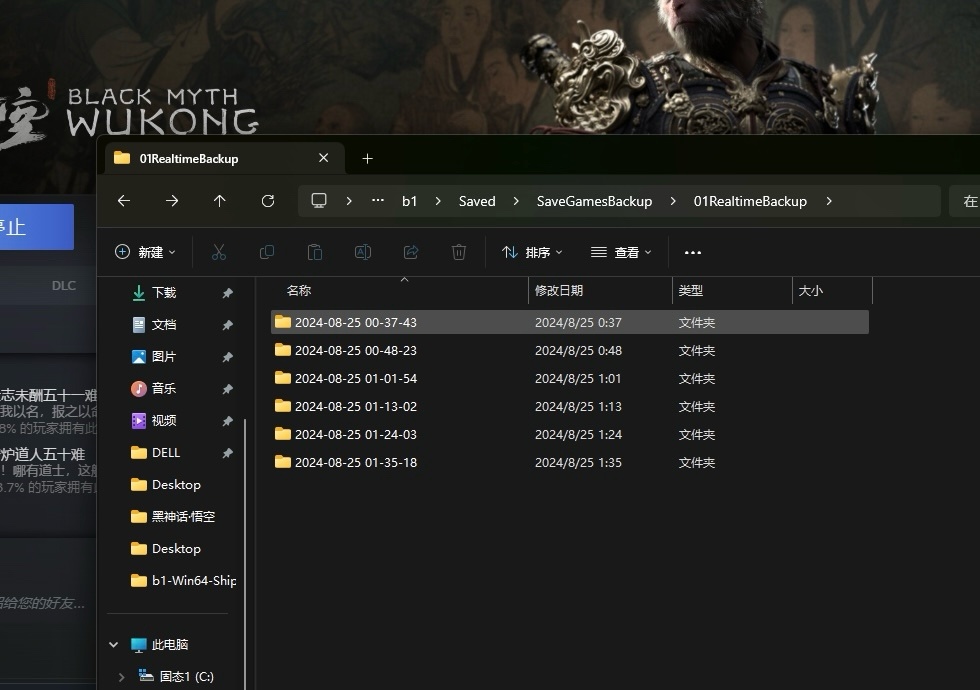Click the blue stop button in Steam window
The image size is (980, 690).
click(x=37, y=227)
